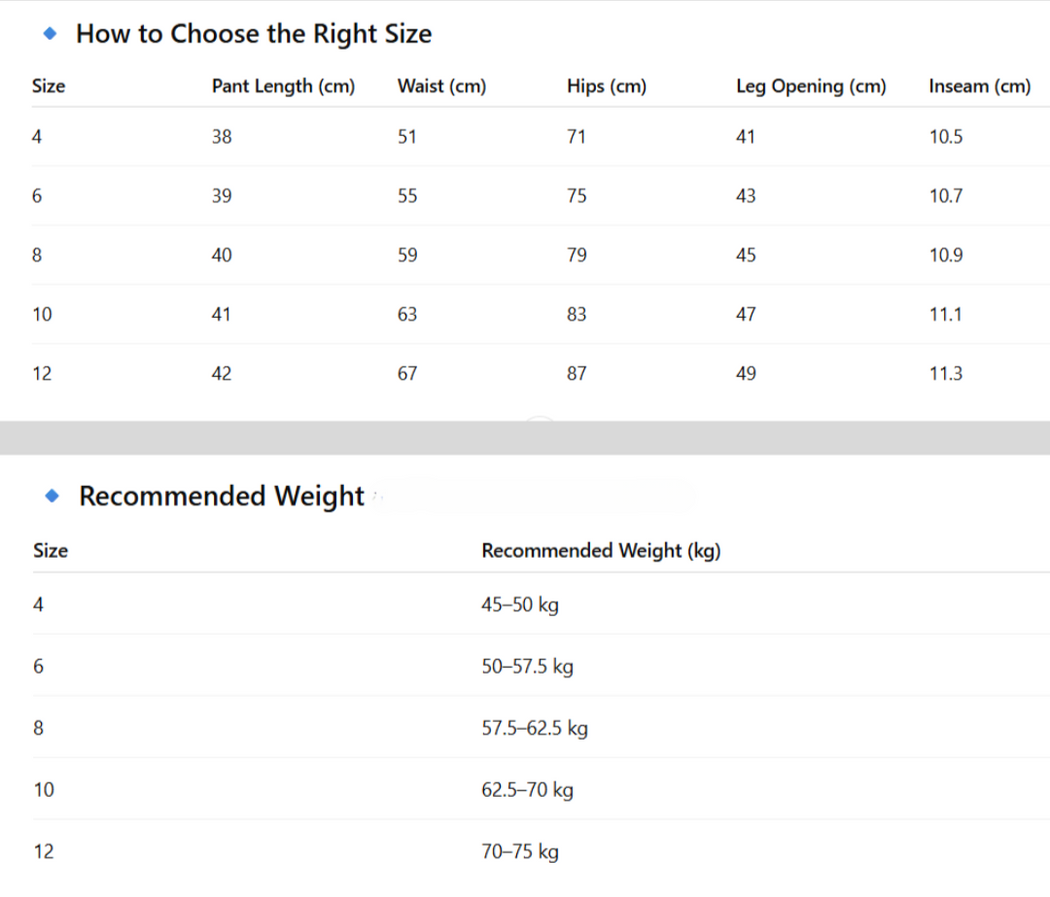Select the "70–75 kg" weight cell
Image resolution: width=1050 pixels, height=897 pixels.
tap(520, 852)
